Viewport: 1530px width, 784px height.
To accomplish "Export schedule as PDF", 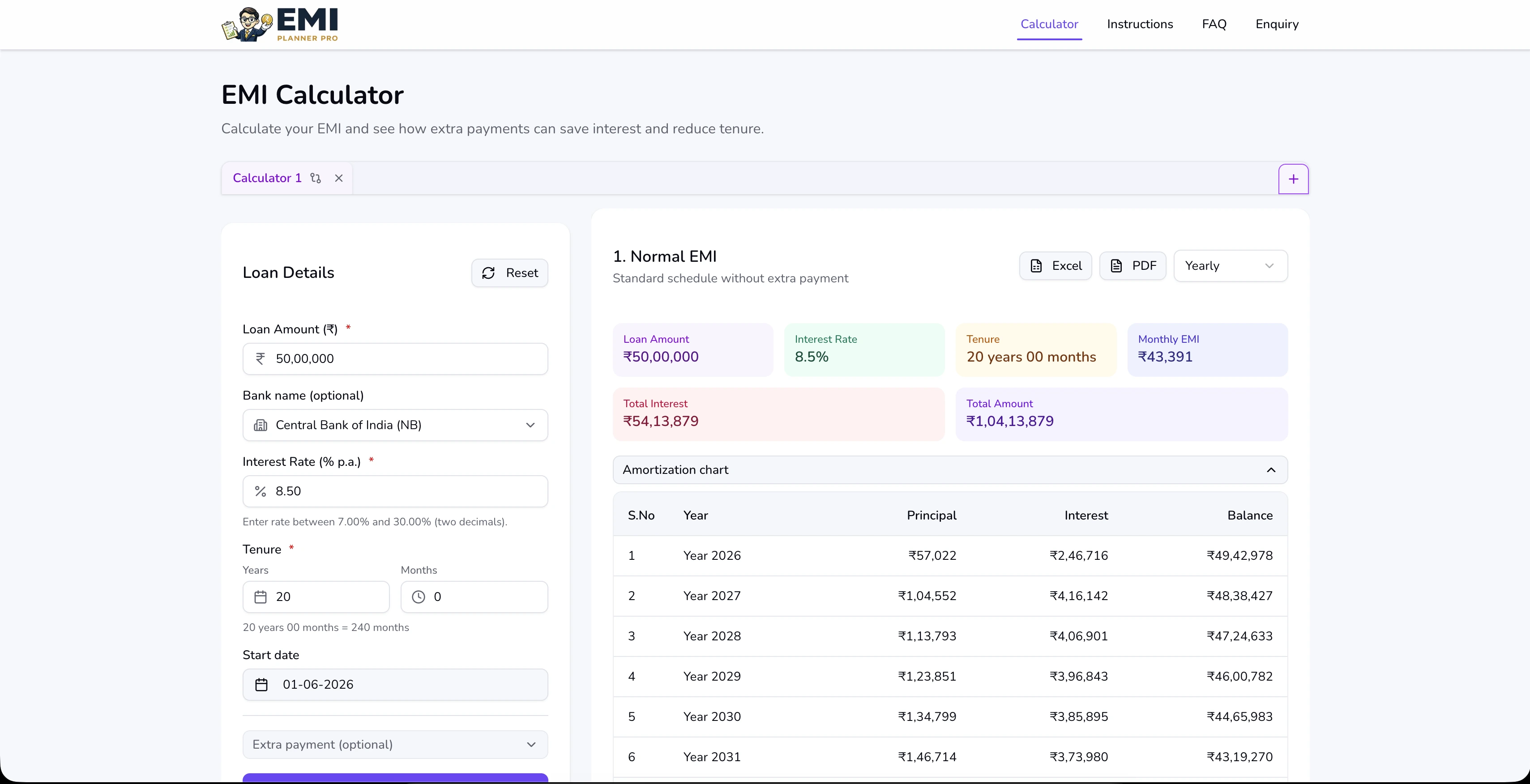I will coord(1133,265).
